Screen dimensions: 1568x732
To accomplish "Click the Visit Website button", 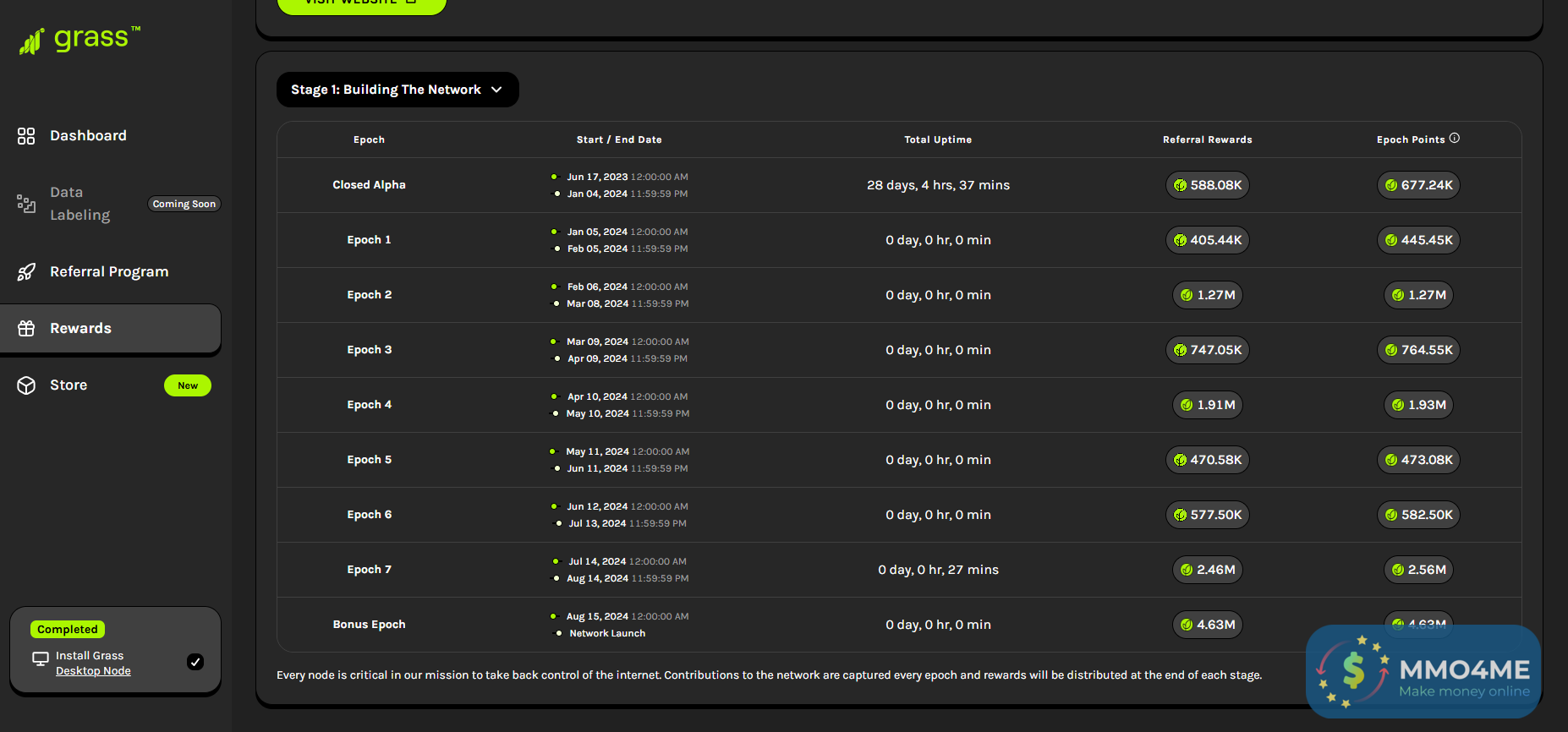I will pyautogui.click(x=361, y=3).
